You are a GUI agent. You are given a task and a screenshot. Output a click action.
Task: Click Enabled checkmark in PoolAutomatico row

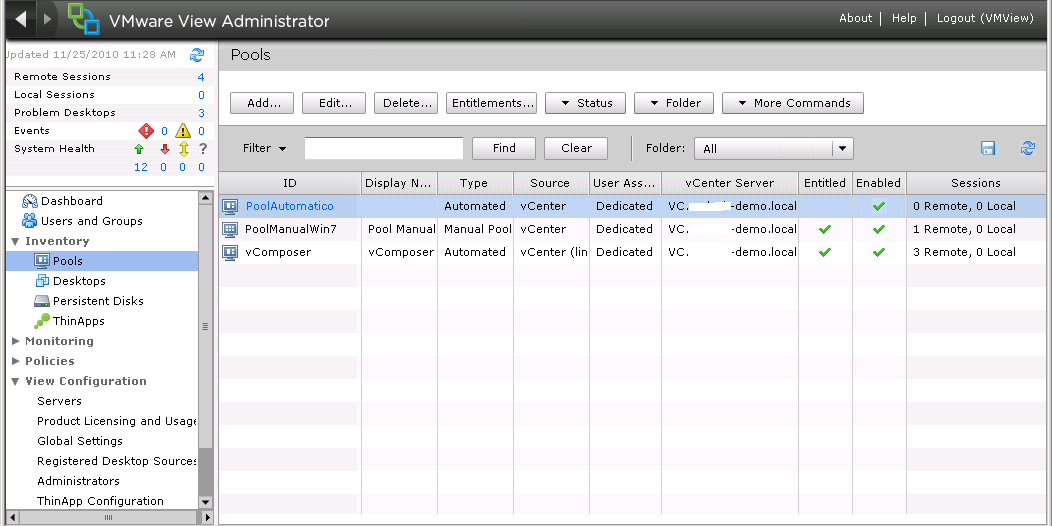pyautogui.click(x=878, y=206)
